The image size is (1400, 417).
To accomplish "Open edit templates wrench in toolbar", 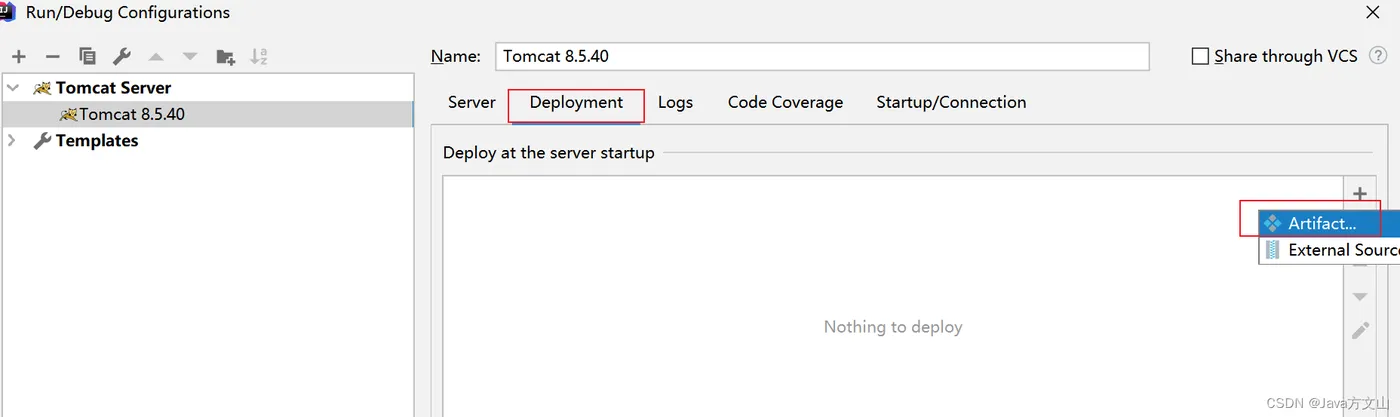I will [121, 57].
